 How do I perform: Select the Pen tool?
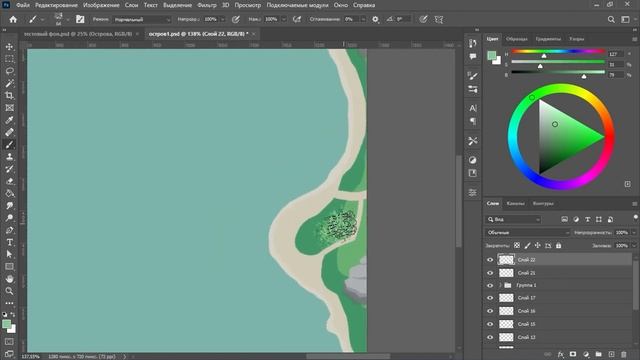pyautogui.click(x=9, y=230)
